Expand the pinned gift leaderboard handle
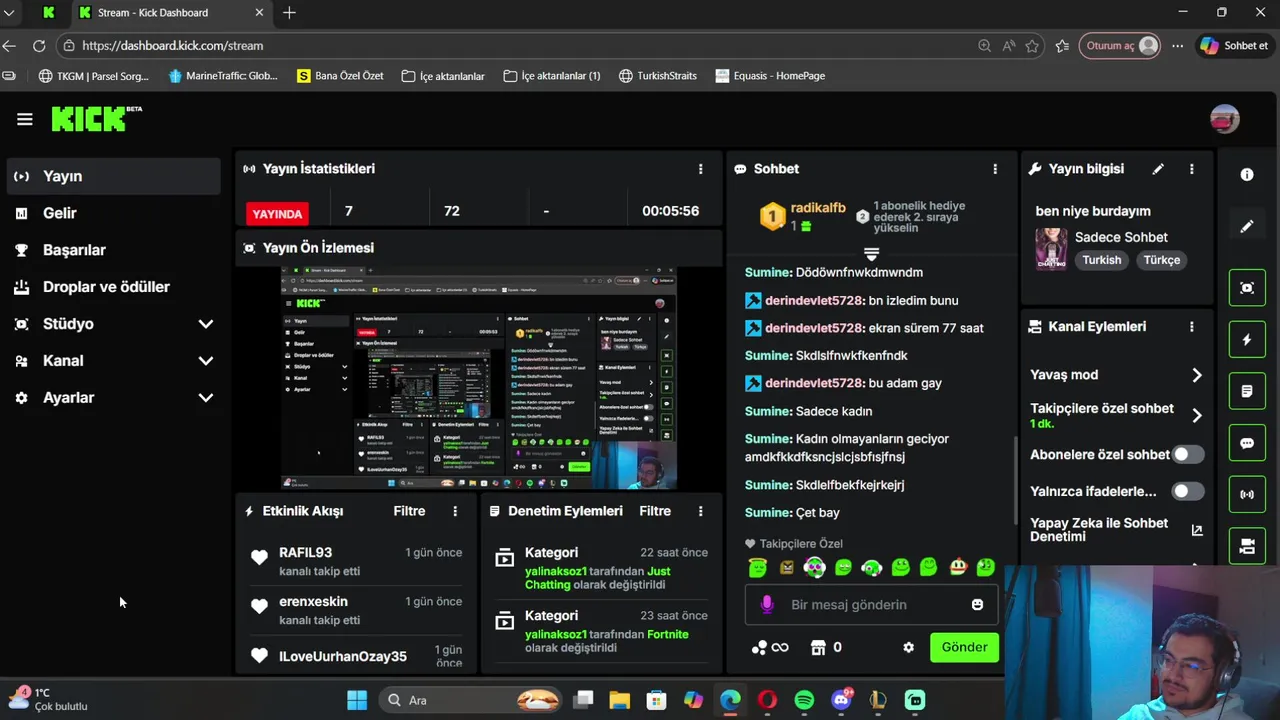This screenshot has width=1280, height=720. tap(871, 254)
